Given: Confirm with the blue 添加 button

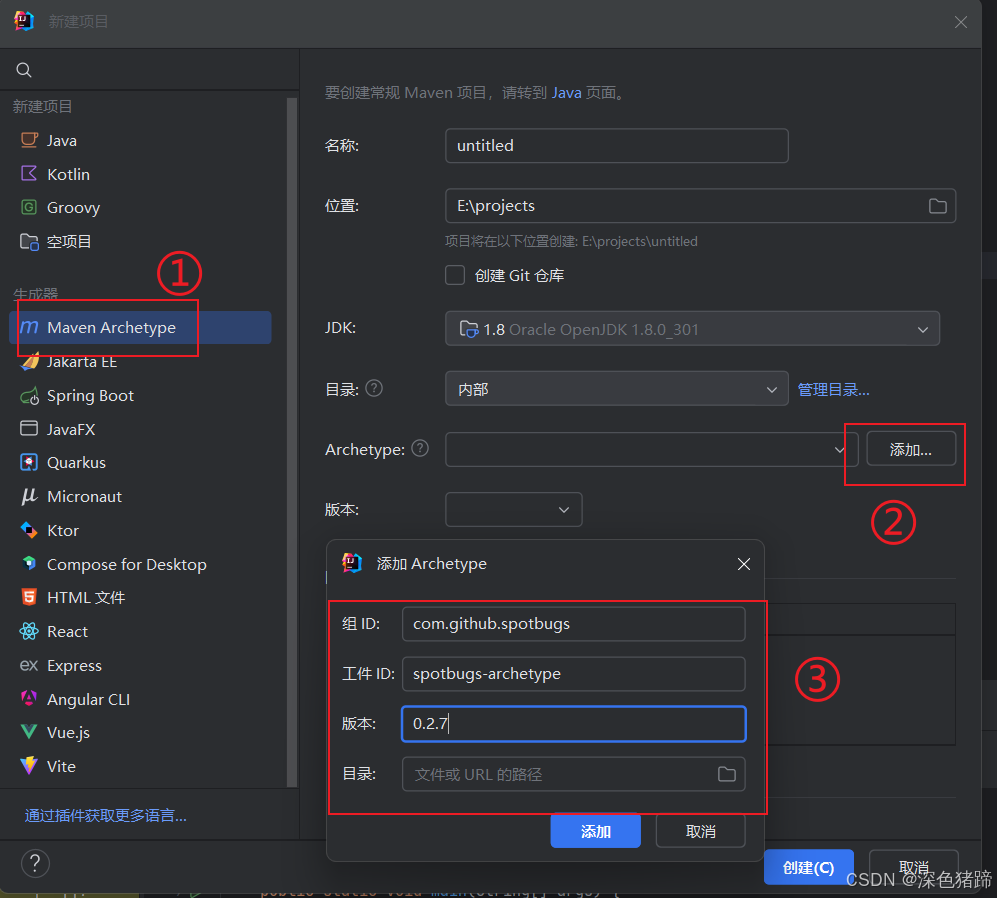Looking at the screenshot, I should point(595,831).
